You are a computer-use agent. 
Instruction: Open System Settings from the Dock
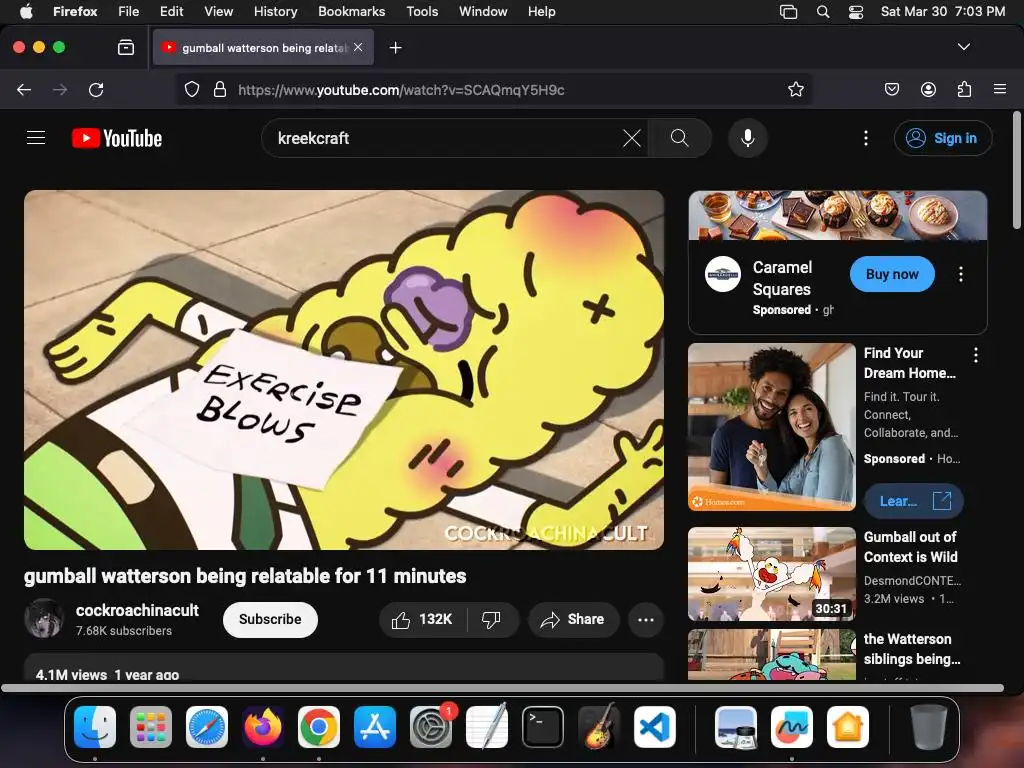click(431, 727)
